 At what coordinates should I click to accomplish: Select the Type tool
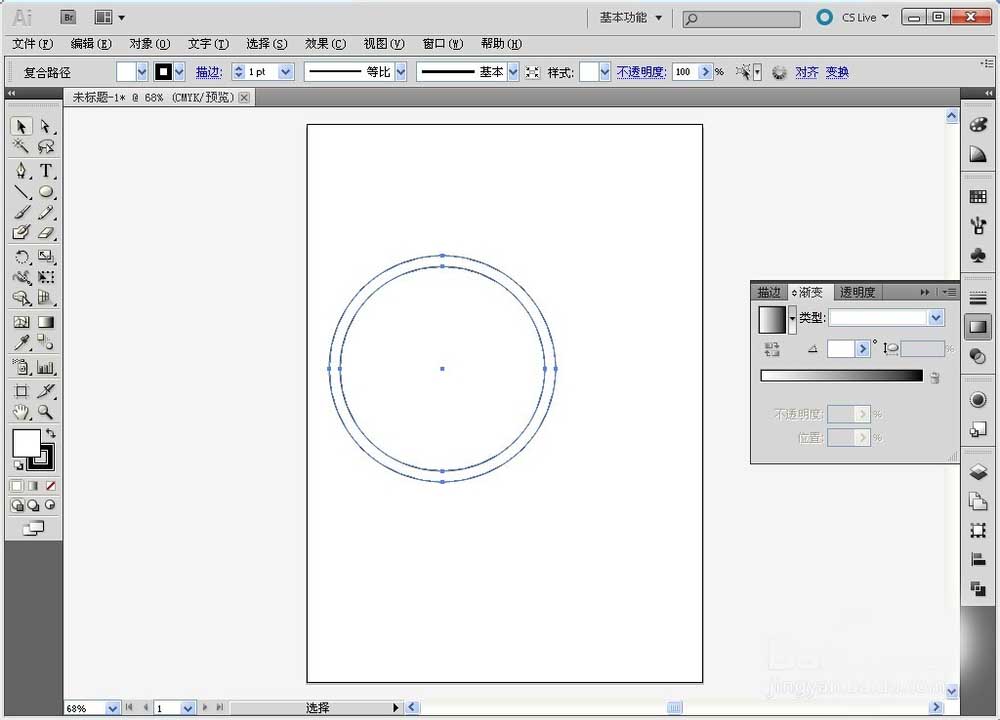tap(46, 171)
